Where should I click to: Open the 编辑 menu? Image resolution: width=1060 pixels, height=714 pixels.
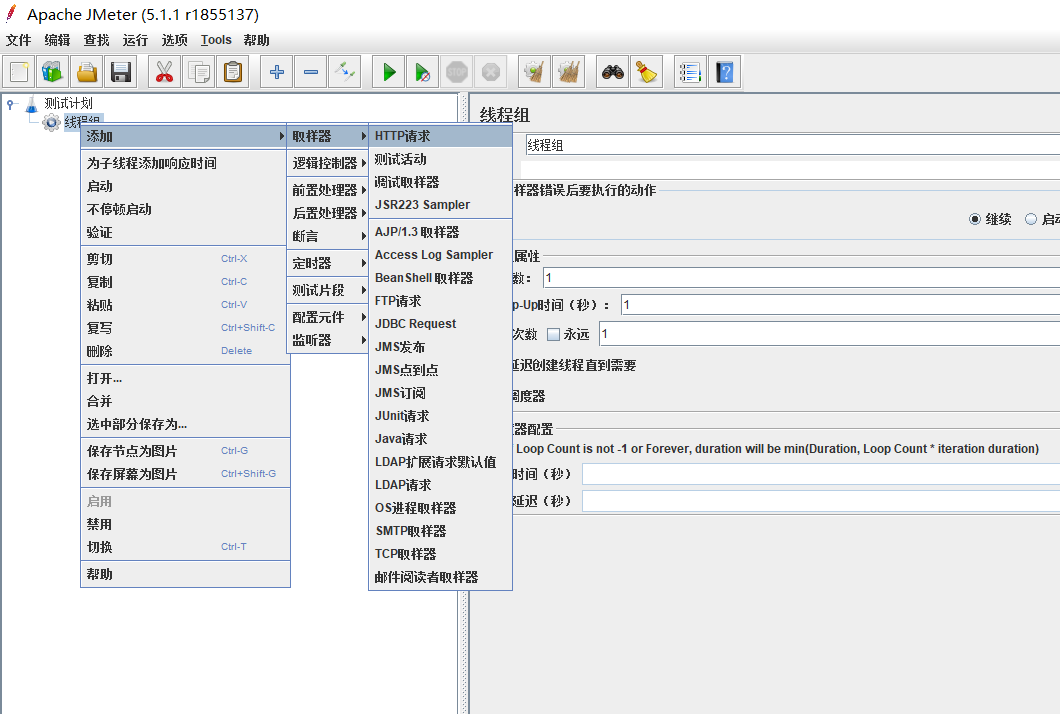pyautogui.click(x=57, y=40)
